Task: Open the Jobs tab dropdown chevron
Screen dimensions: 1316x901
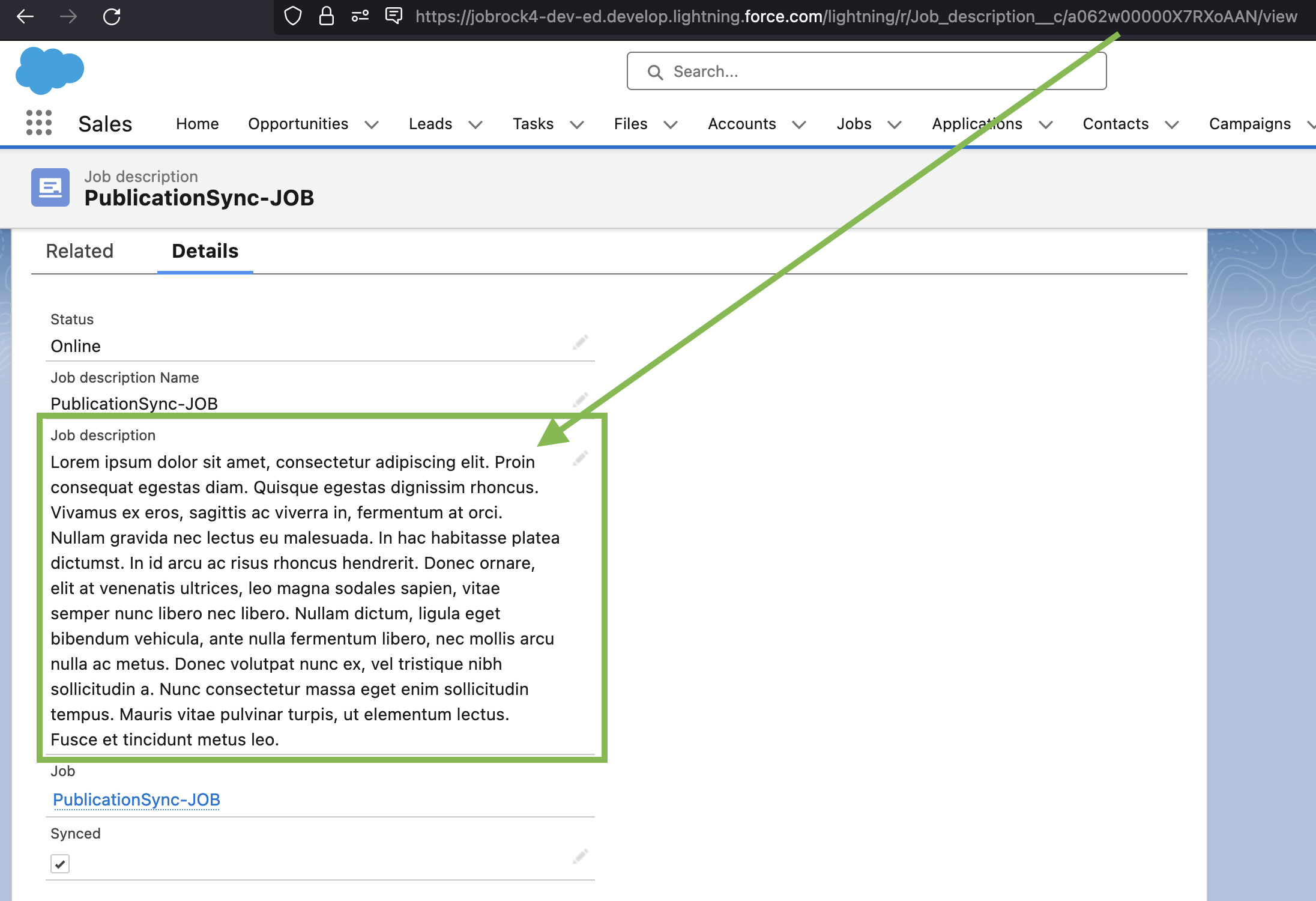Action: pyautogui.click(x=895, y=124)
